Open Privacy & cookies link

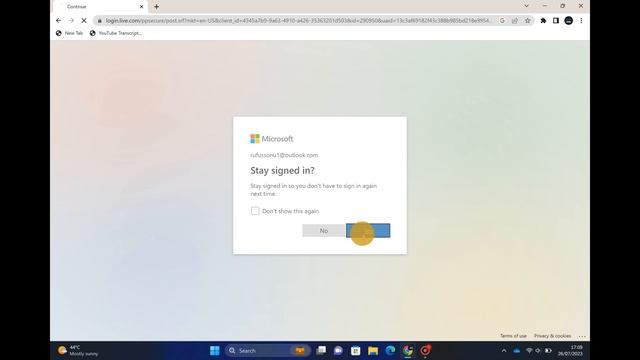[552, 336]
